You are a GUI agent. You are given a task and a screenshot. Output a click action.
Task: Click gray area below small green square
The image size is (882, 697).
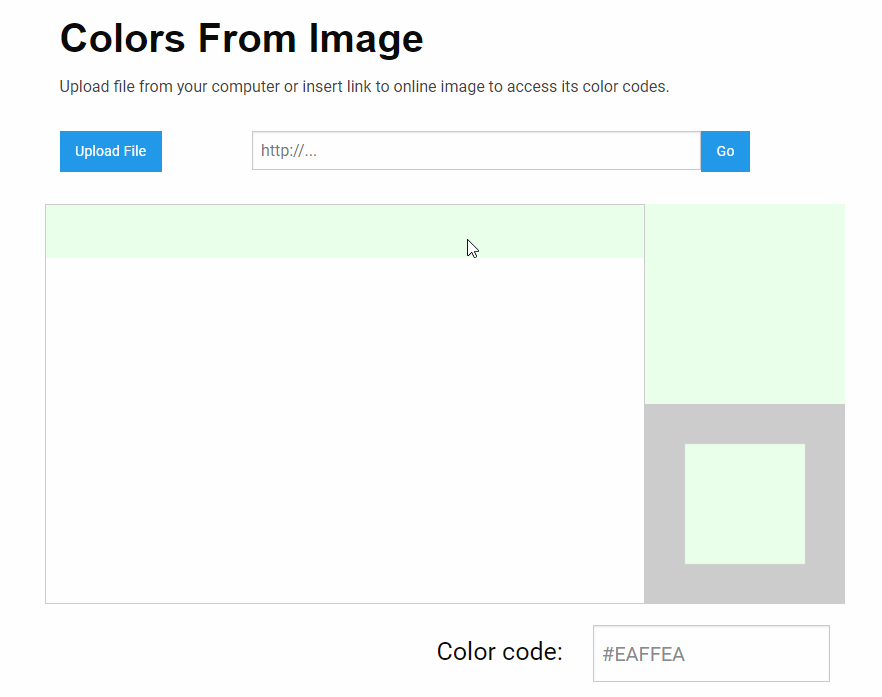click(745, 584)
